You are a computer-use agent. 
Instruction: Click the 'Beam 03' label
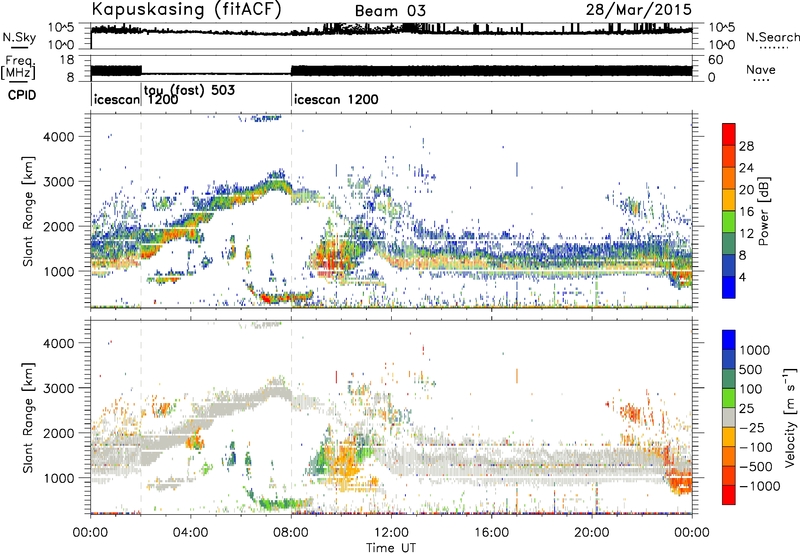pos(390,11)
